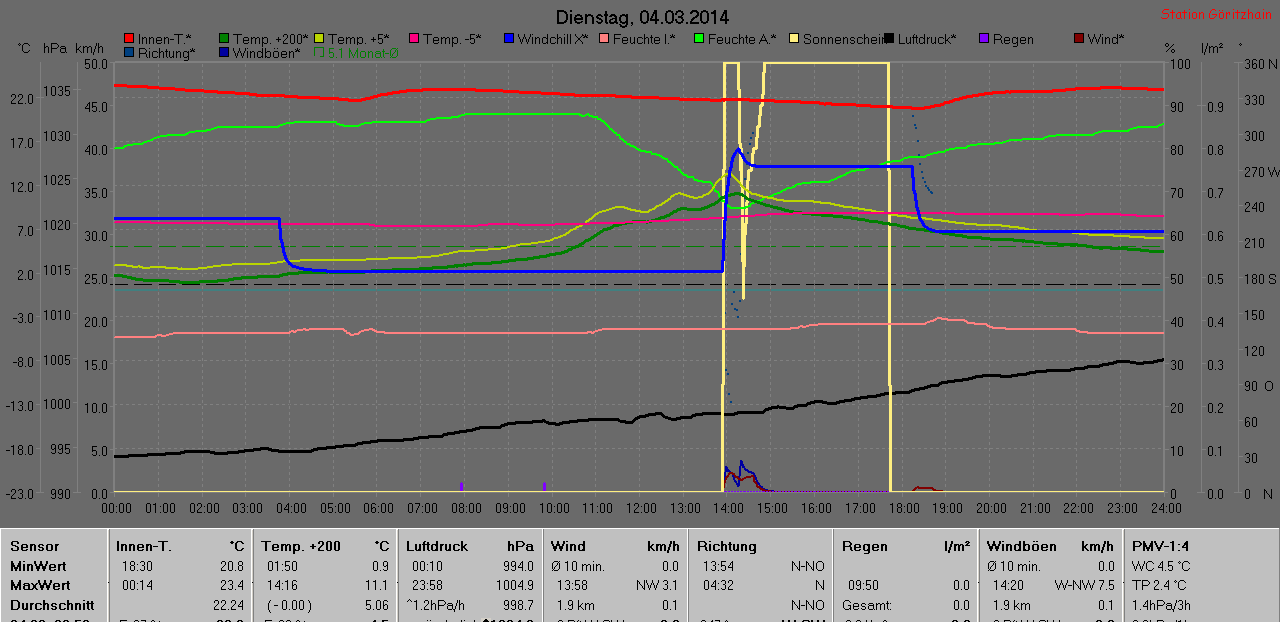Click the red Innen-T. legend swatch

coord(128,39)
